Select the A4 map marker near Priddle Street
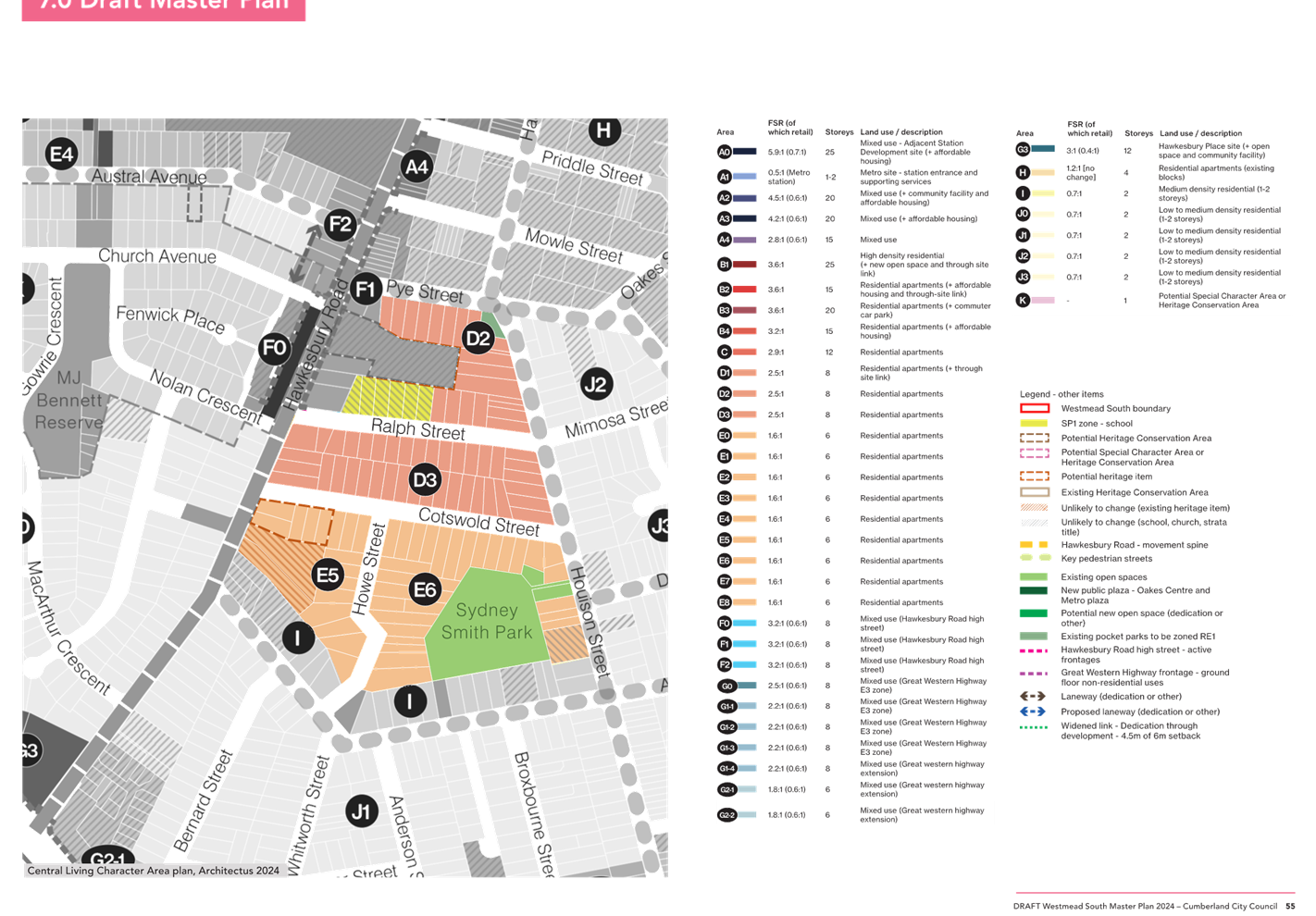The height and width of the screenshot is (916, 1316). 416,167
